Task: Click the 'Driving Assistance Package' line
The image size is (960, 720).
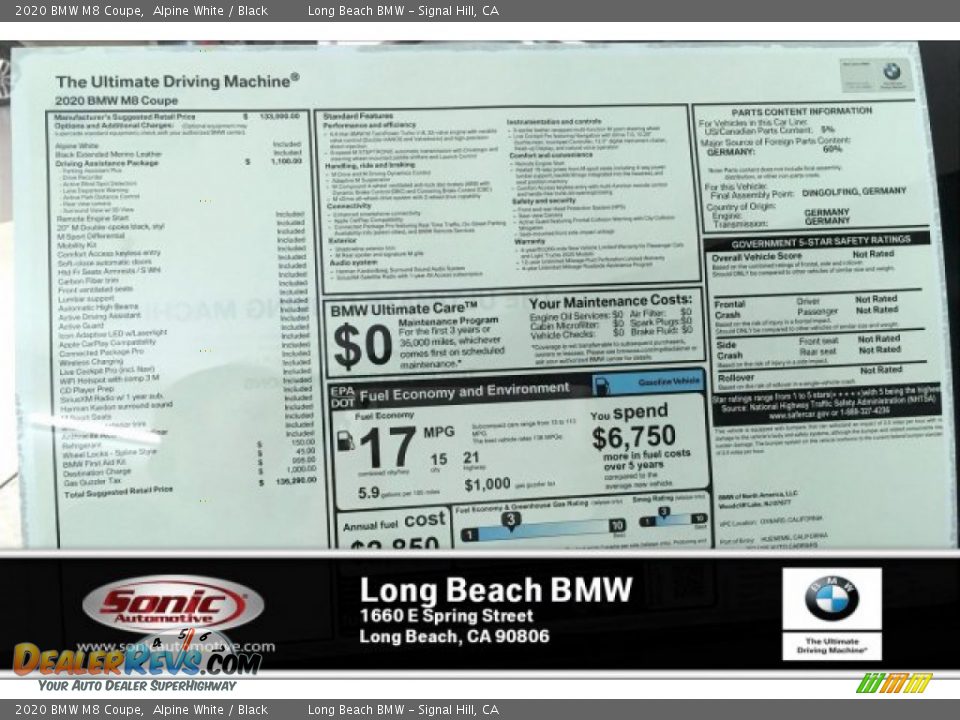Action: click(107, 163)
